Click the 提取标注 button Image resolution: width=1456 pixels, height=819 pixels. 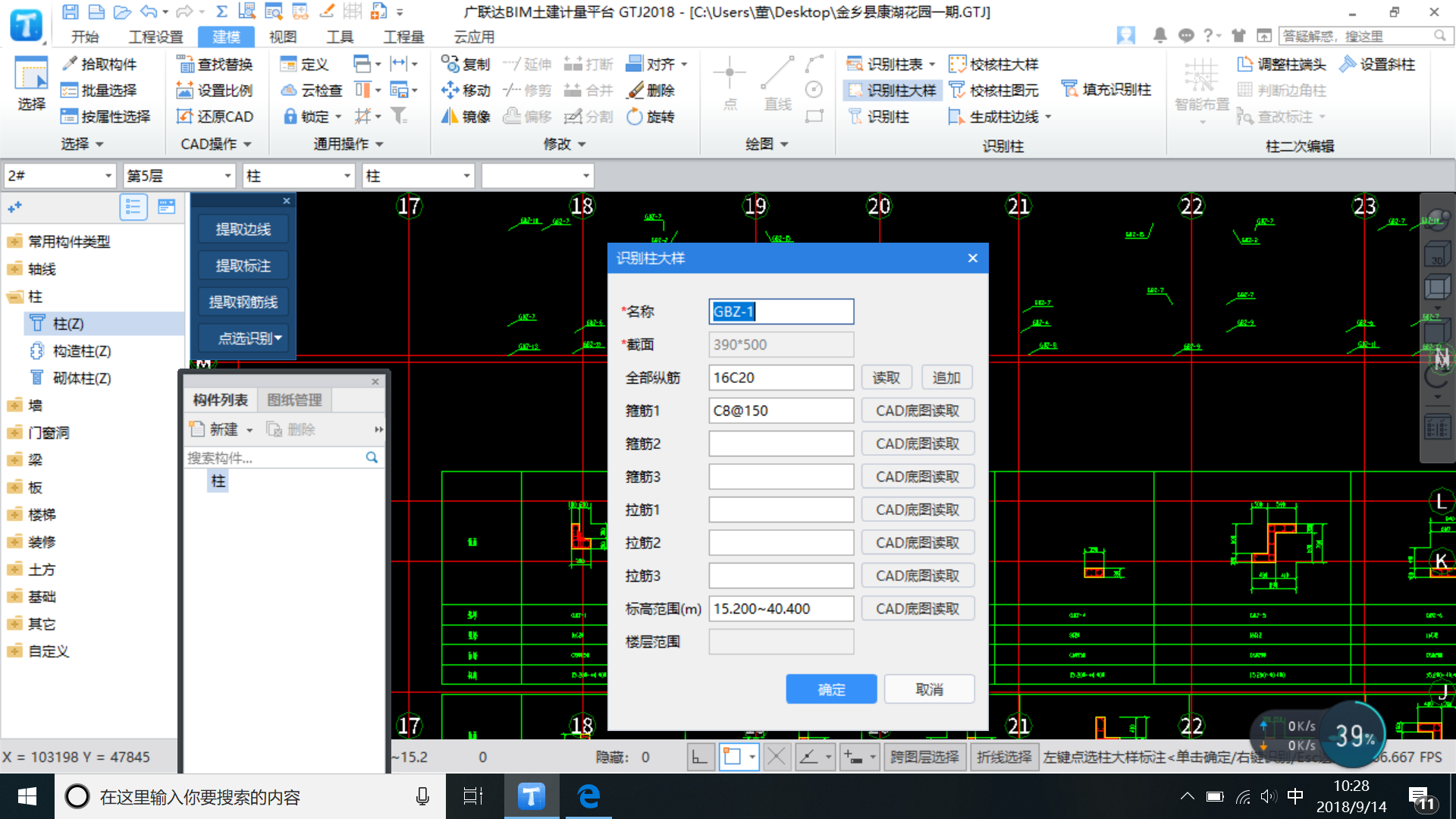click(243, 265)
